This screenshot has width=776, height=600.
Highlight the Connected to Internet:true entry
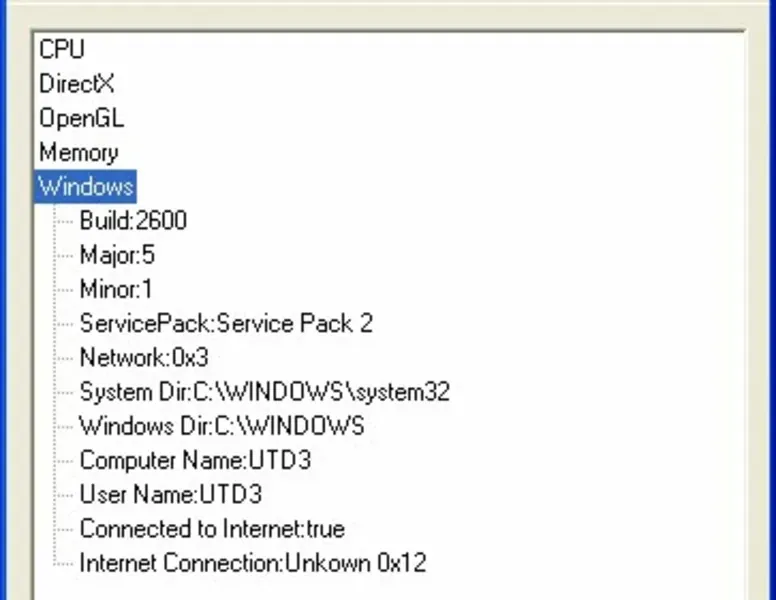212,529
